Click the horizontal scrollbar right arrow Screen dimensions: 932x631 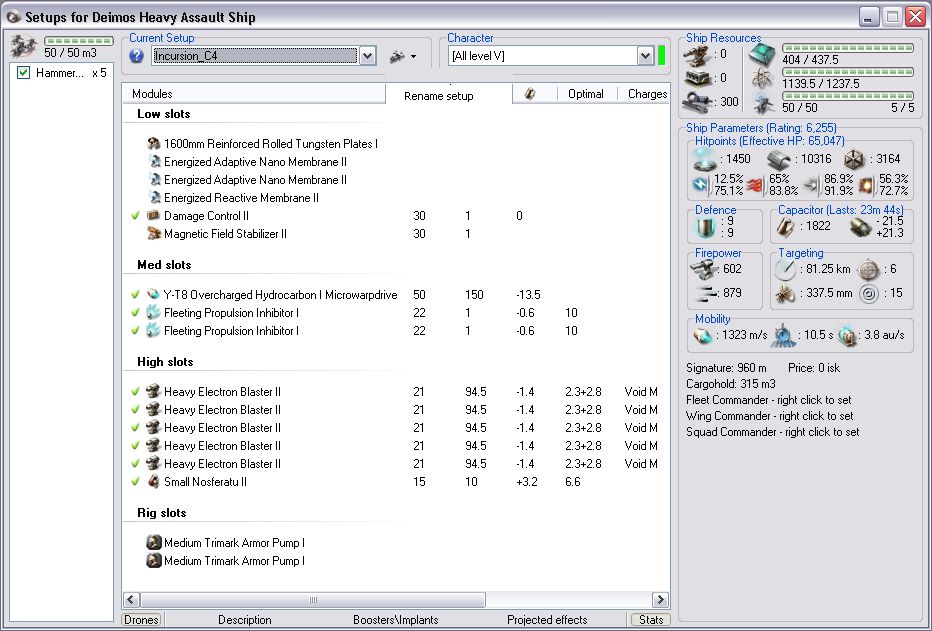point(660,600)
